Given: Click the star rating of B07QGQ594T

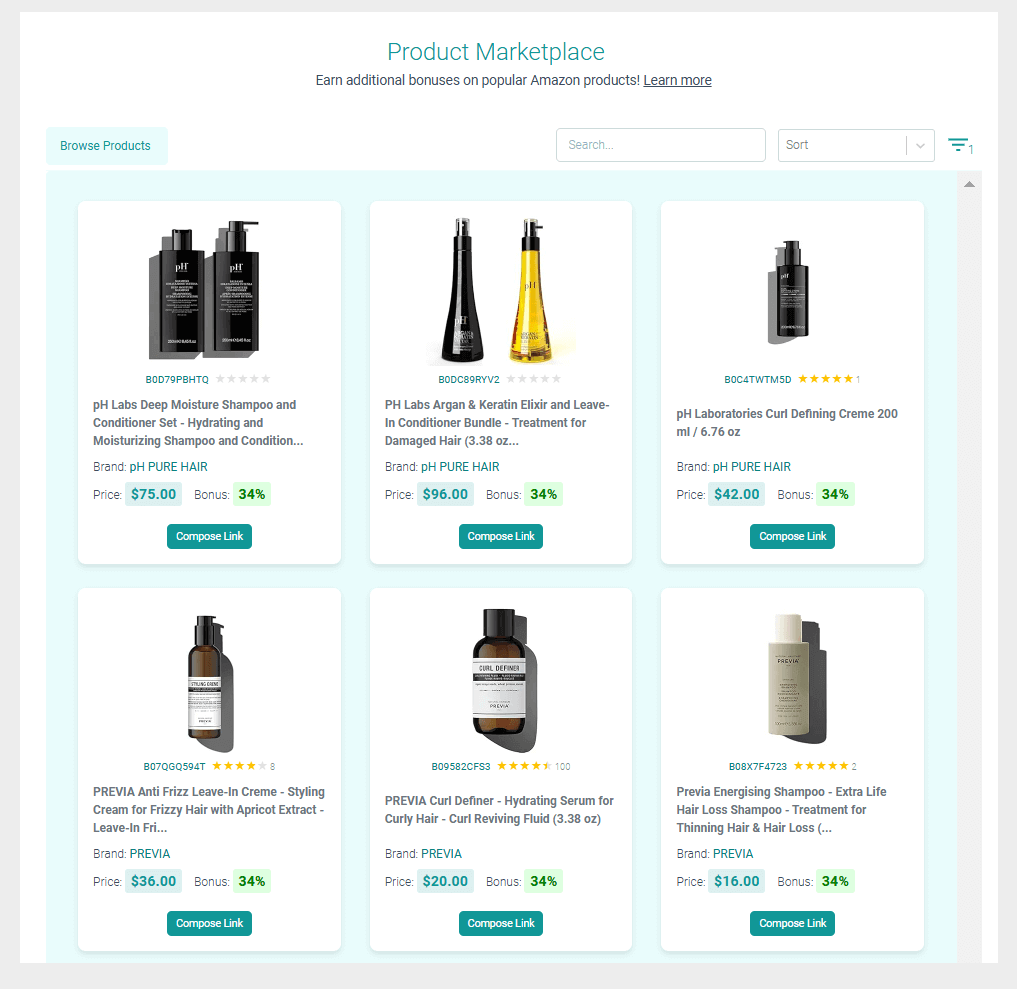Looking at the screenshot, I should tap(239, 766).
